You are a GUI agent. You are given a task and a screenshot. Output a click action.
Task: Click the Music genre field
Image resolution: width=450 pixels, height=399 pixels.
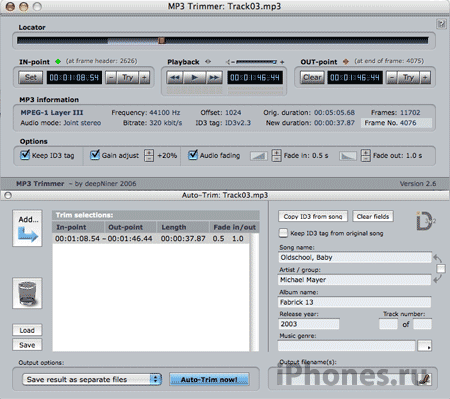(x=347, y=346)
